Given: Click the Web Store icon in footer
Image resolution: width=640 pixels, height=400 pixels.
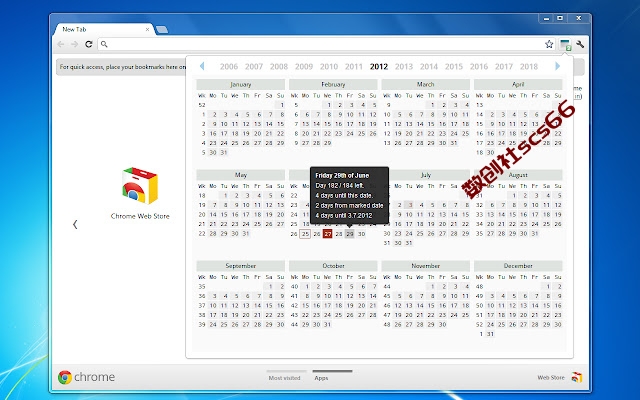Looking at the screenshot, I should (577, 377).
